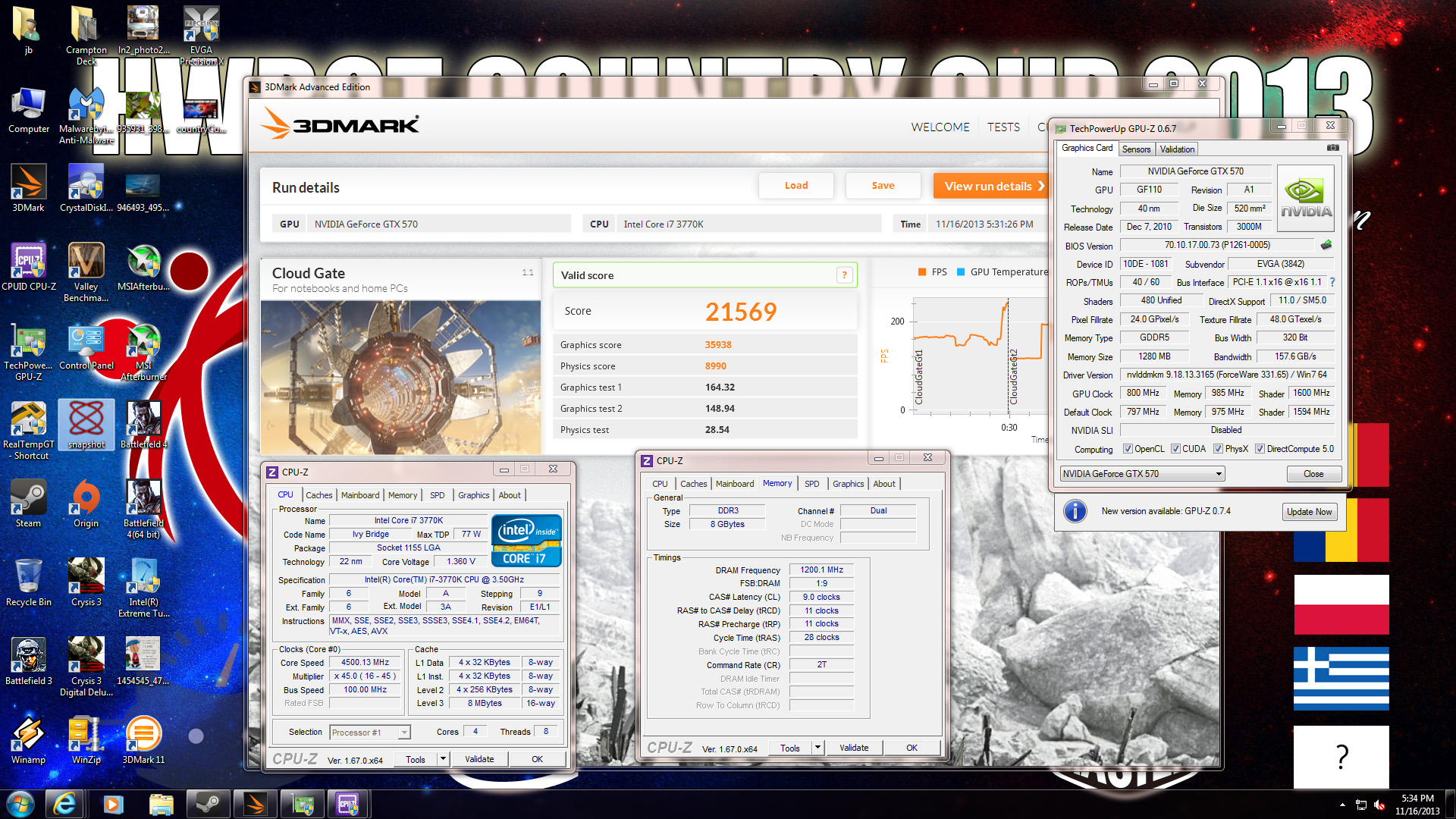Viewport: 1456px width, 819px height.
Task: Click the GPU Temperature legend swatch
Action: (x=961, y=272)
